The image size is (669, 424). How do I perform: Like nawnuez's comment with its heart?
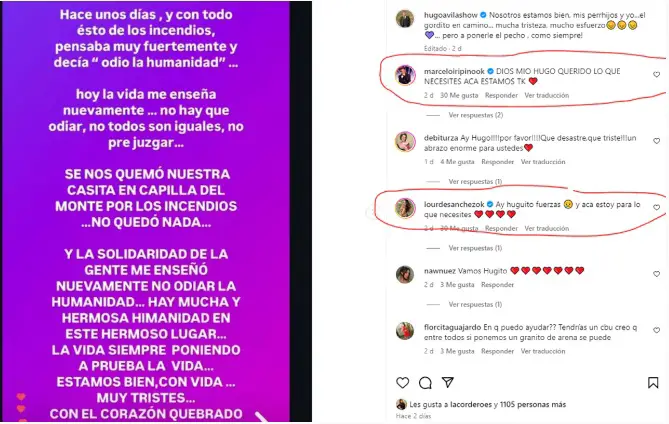click(x=656, y=274)
